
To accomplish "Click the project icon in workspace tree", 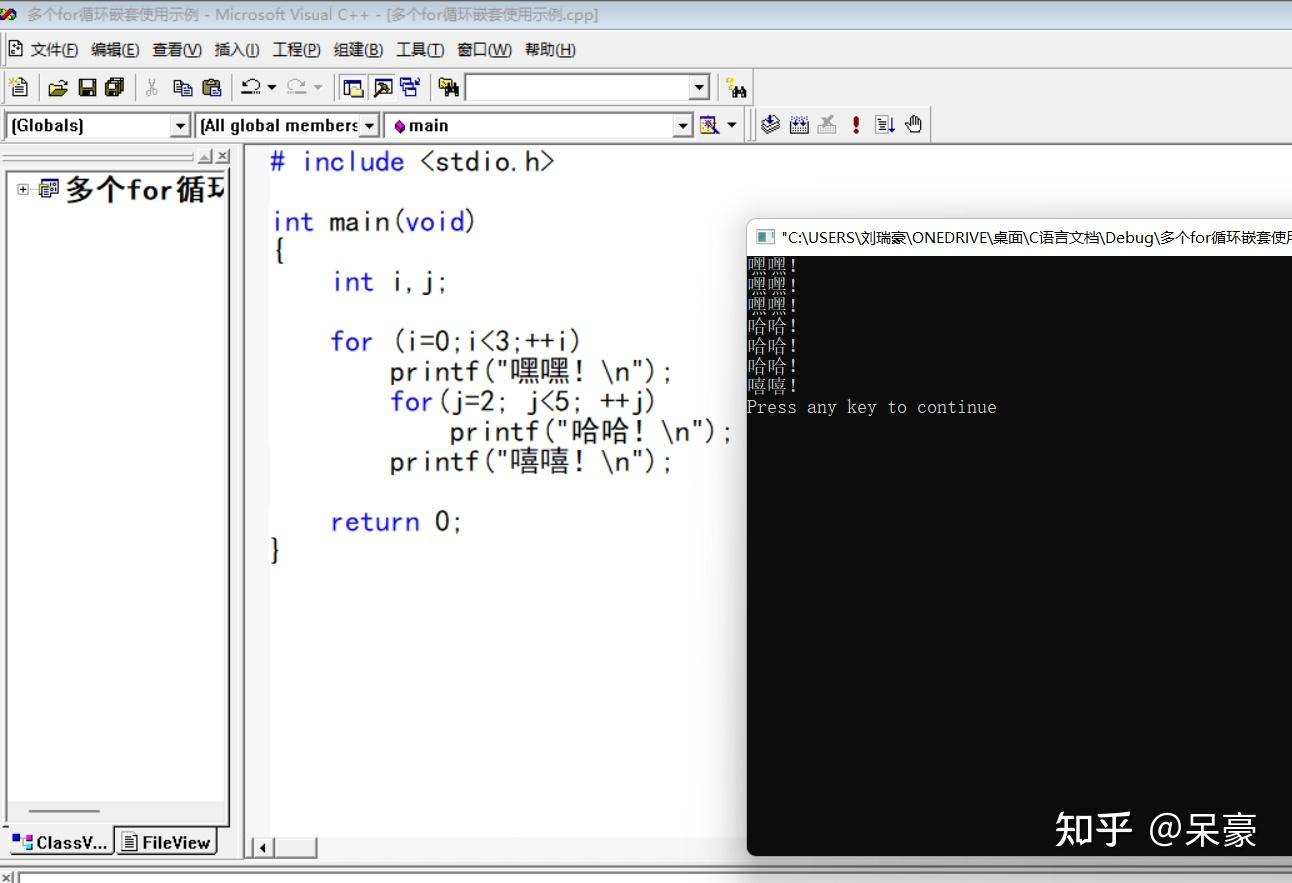I will [x=49, y=188].
